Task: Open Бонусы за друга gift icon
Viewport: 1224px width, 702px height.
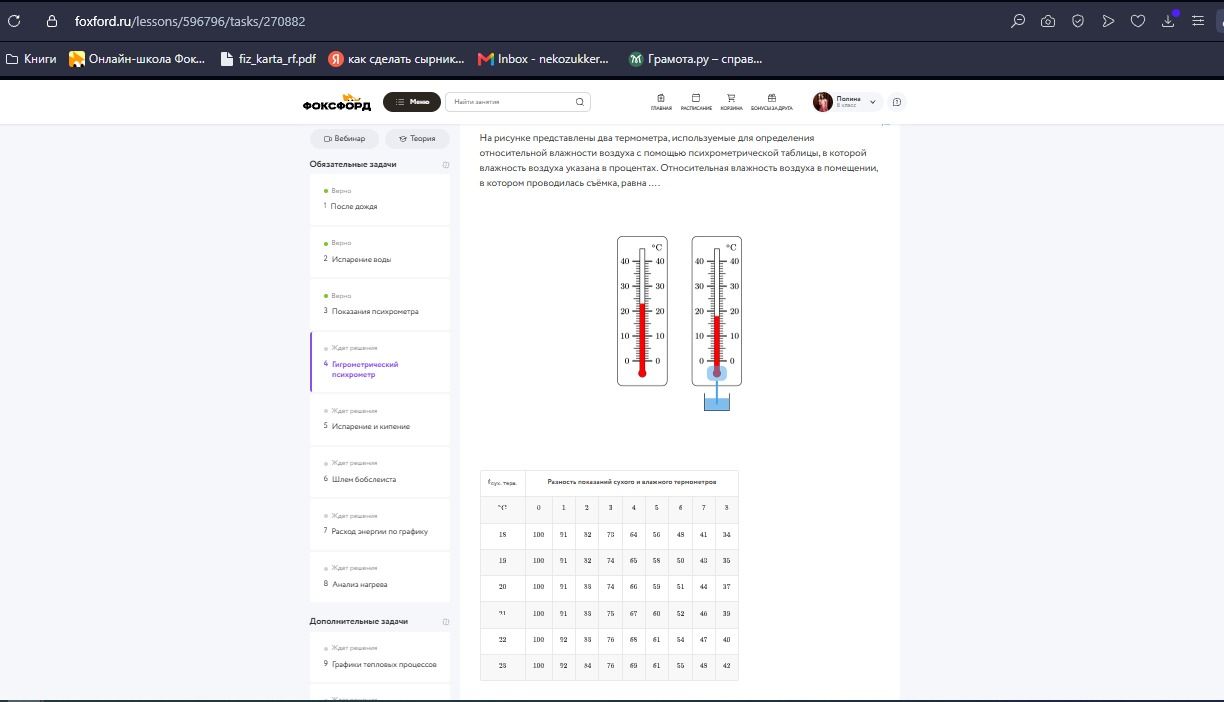Action: pyautogui.click(x=771, y=102)
